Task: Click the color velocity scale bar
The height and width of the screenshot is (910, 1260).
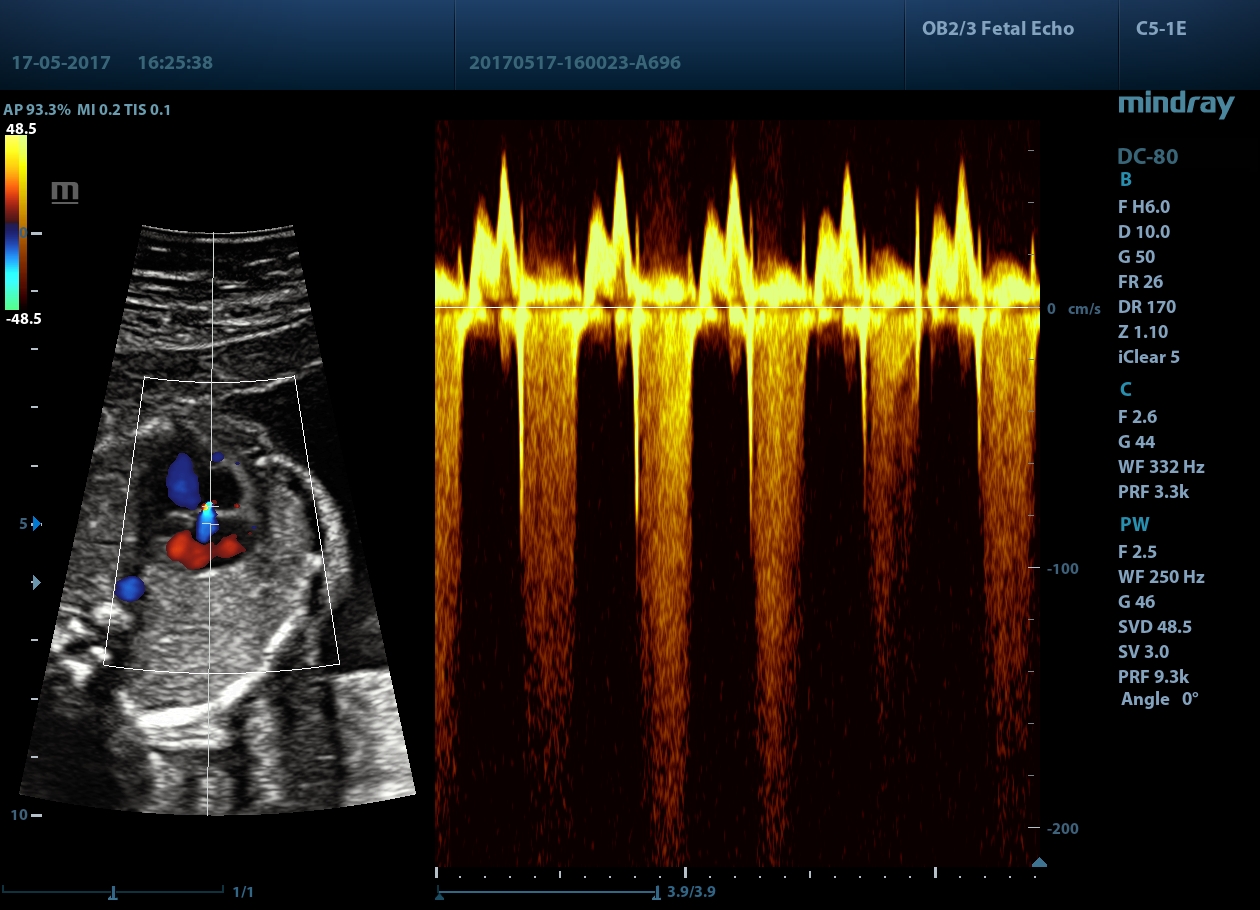Action: [15, 222]
